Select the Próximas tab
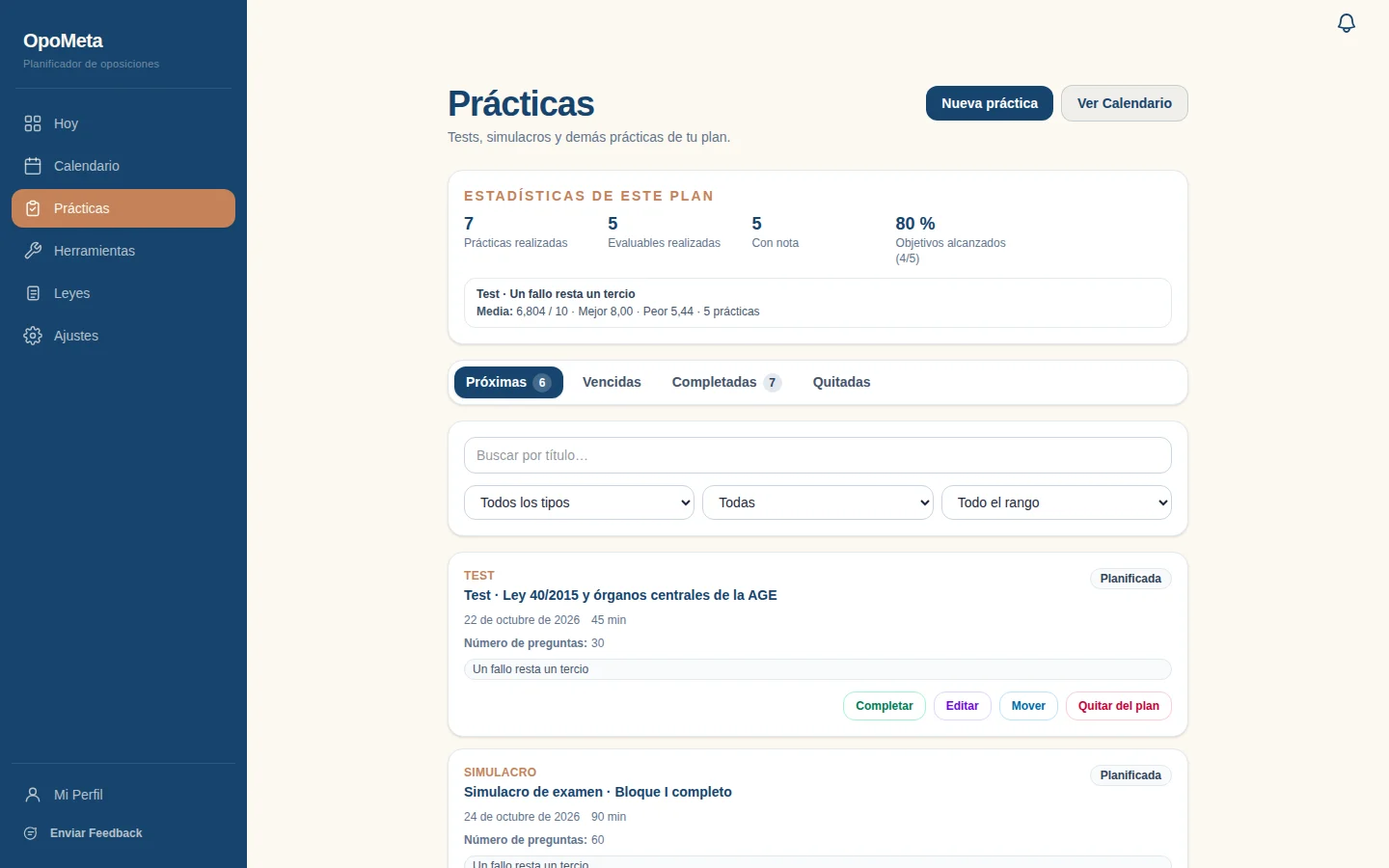Screen dimensions: 1389x868 [508, 382]
